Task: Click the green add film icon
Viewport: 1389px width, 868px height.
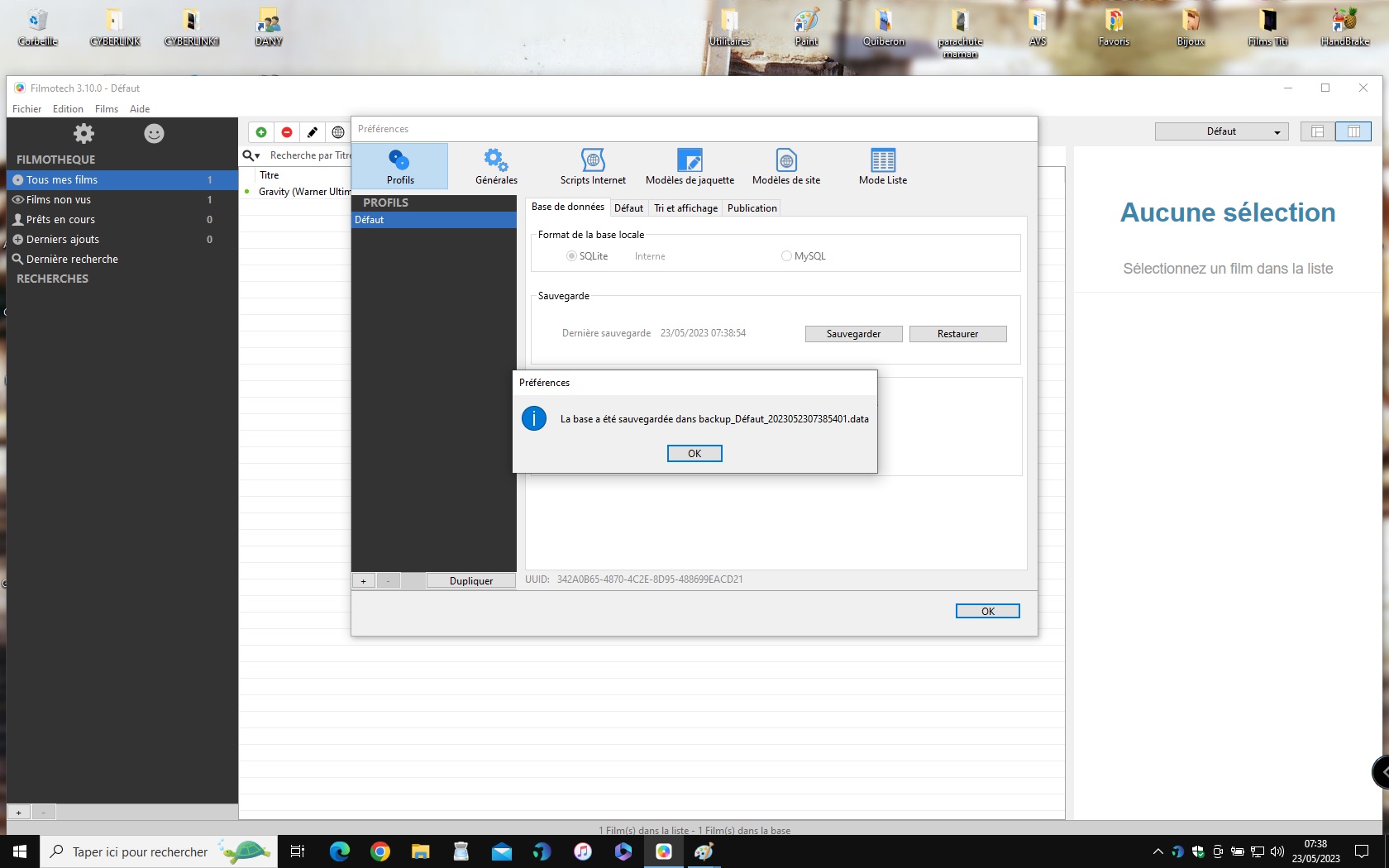Action: pyautogui.click(x=261, y=132)
